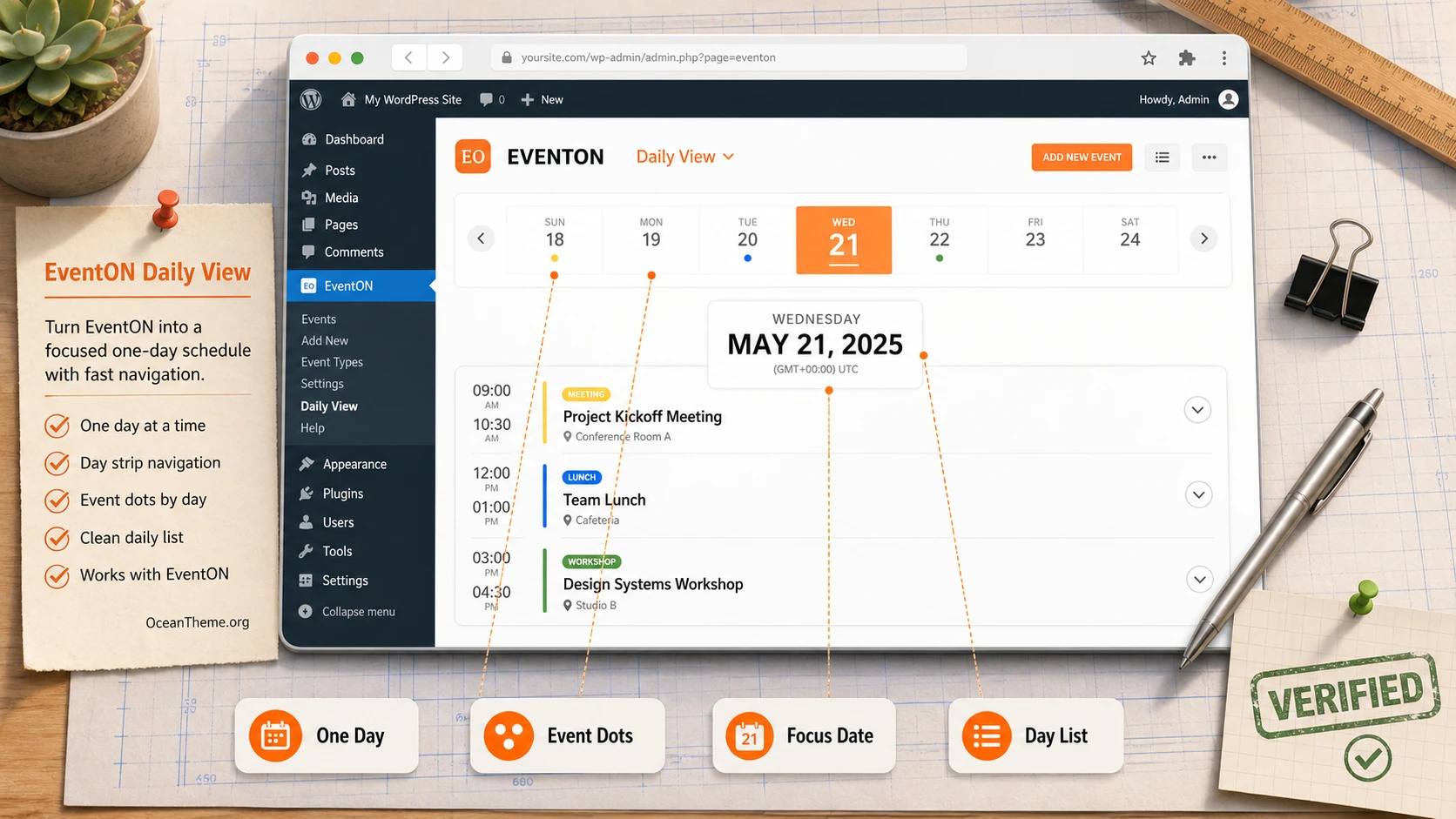The image size is (1456, 819).
Task: Select EventON in the sidebar
Action: click(x=361, y=285)
